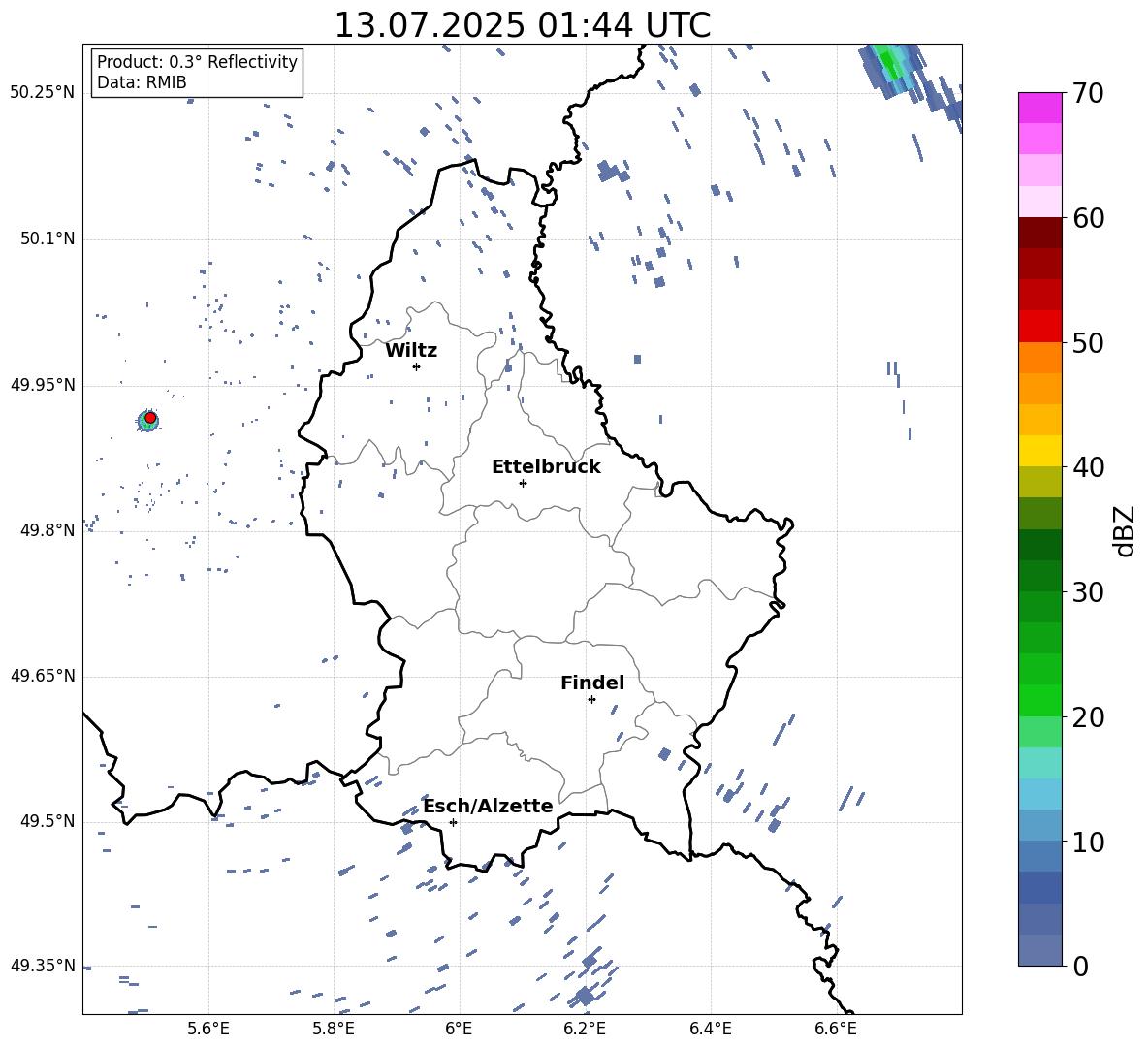Click the latitude label 49.8°N
The height and width of the screenshot is (1048, 1148).
click(x=48, y=530)
